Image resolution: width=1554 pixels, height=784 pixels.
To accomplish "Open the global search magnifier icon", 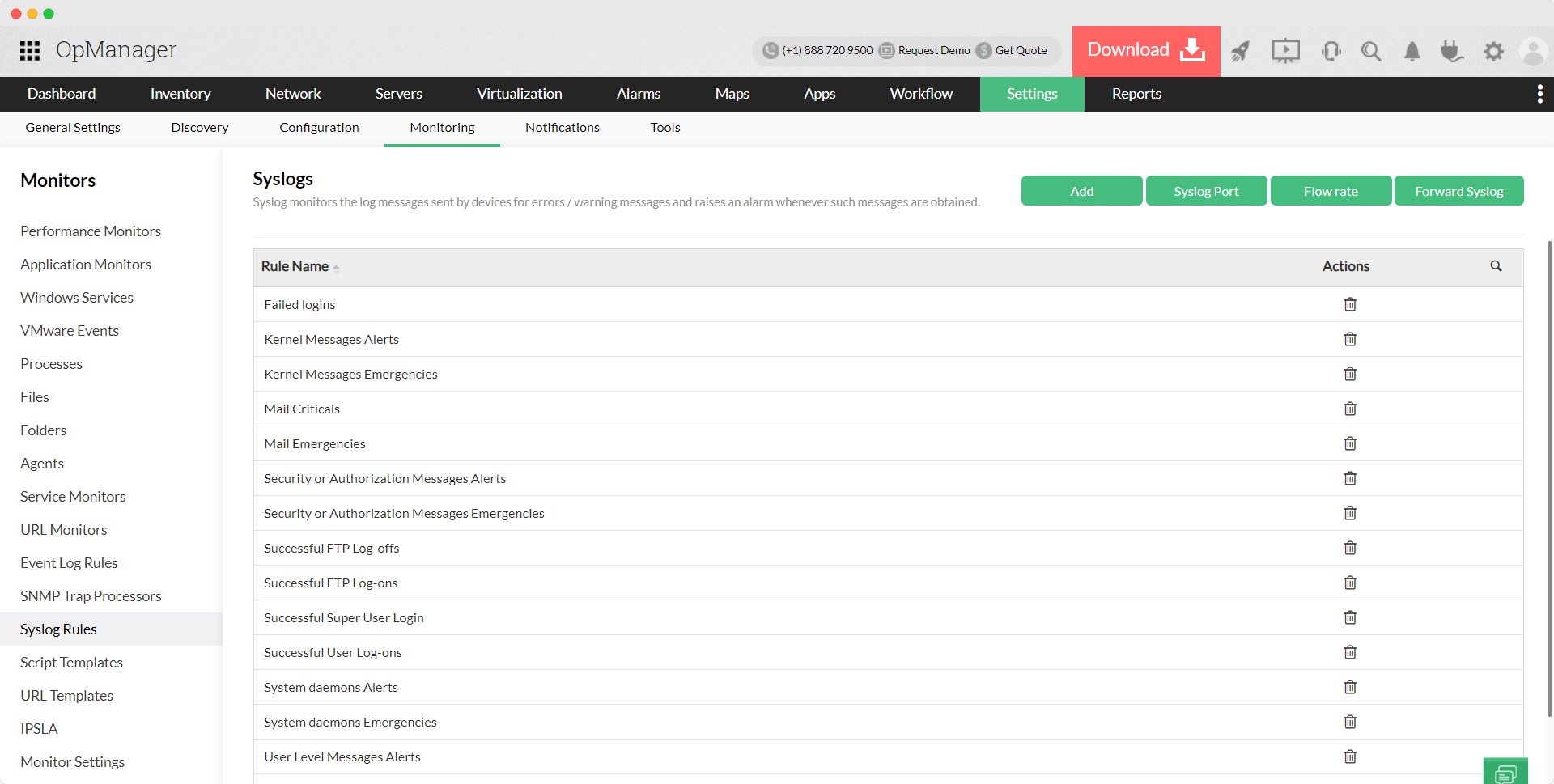I will pos(1371,51).
